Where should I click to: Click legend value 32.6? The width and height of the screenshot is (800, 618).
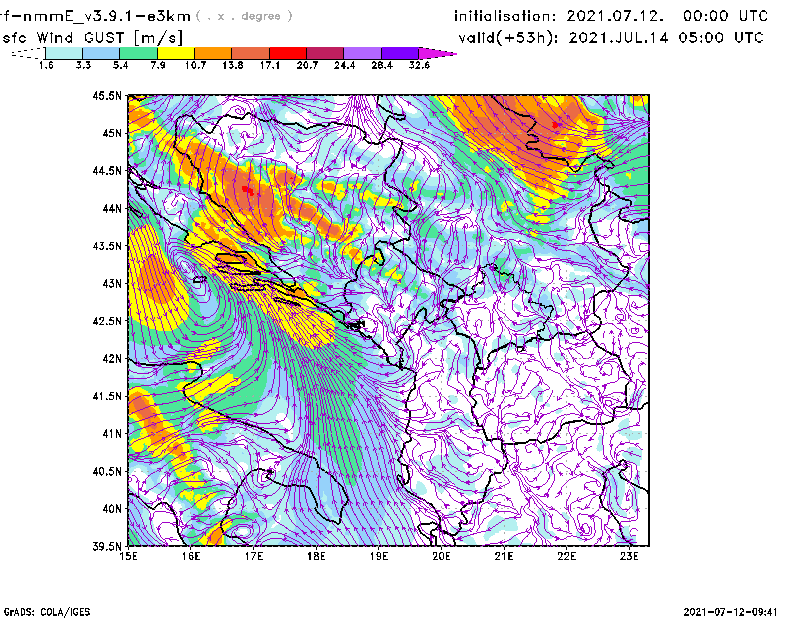point(419,65)
